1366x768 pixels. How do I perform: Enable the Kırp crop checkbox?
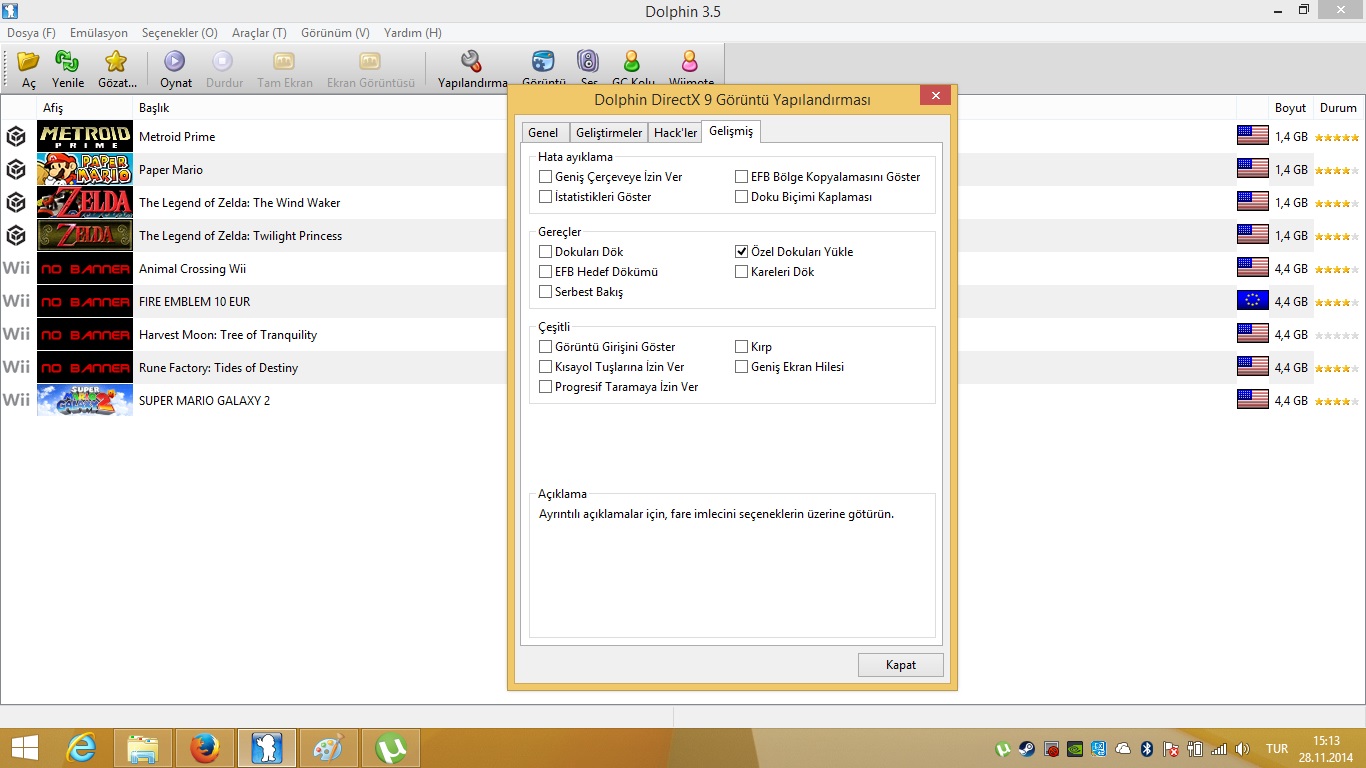pos(741,347)
